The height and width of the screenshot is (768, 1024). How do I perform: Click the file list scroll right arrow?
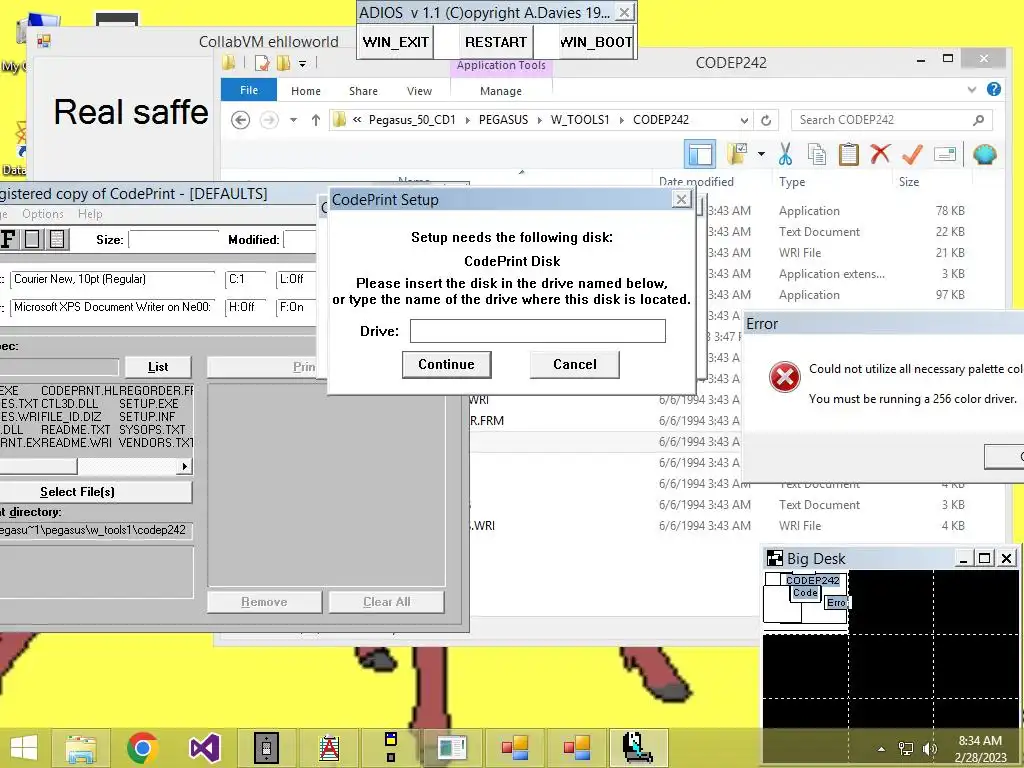click(185, 466)
